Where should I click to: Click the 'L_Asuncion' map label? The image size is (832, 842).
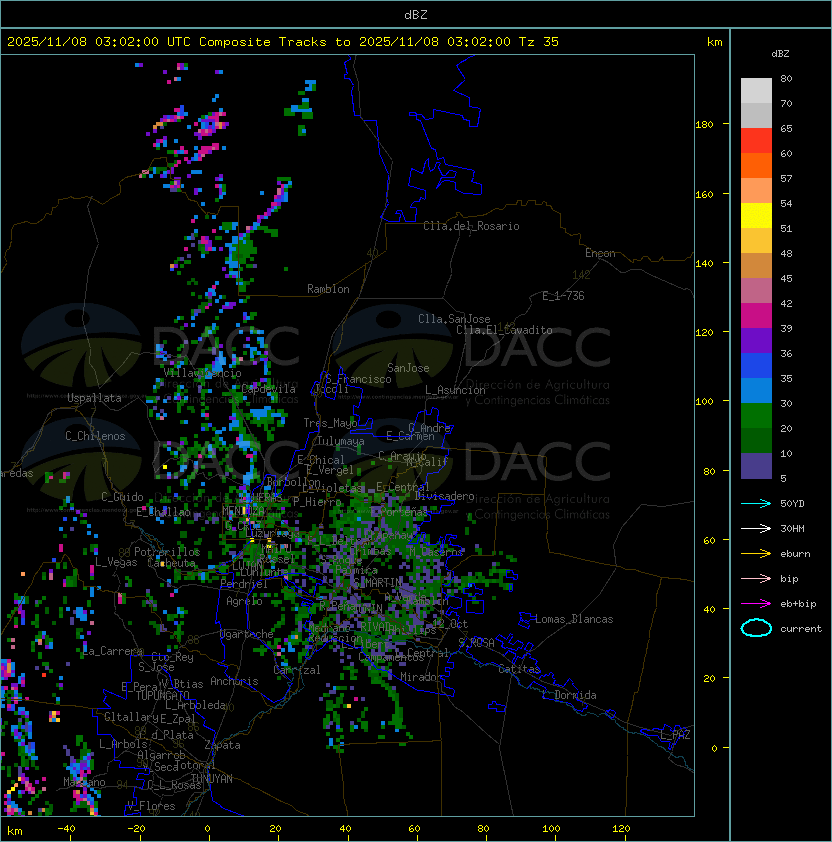click(455, 390)
